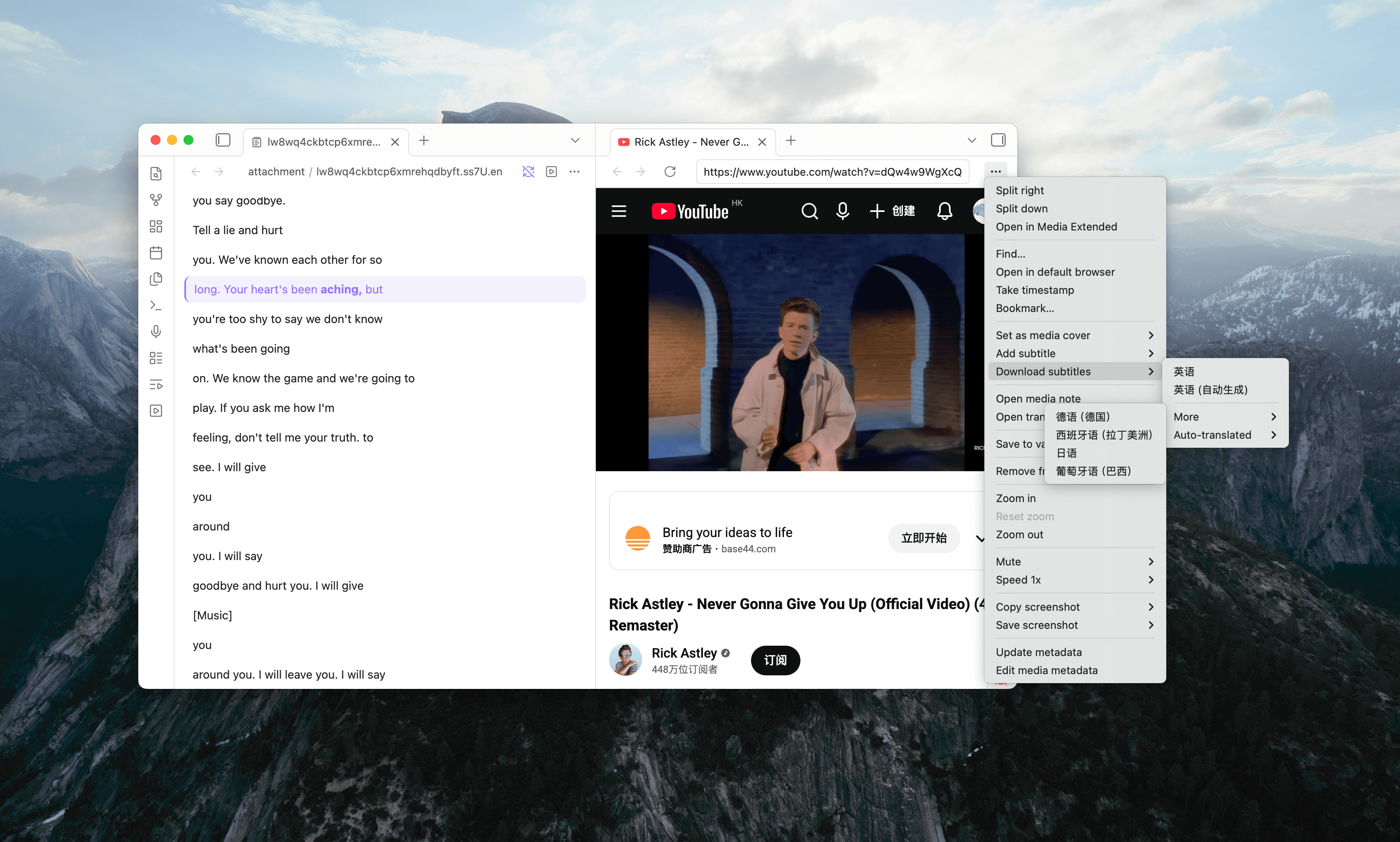Open YouTube hamburger guide menu
Viewport: 1400px width, 842px height.
619,212
